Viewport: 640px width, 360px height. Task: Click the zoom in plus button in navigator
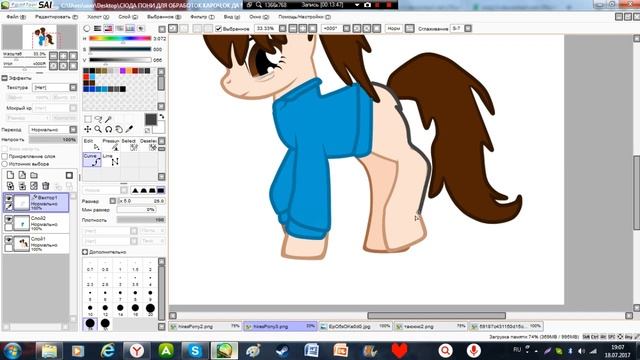coord(63,55)
